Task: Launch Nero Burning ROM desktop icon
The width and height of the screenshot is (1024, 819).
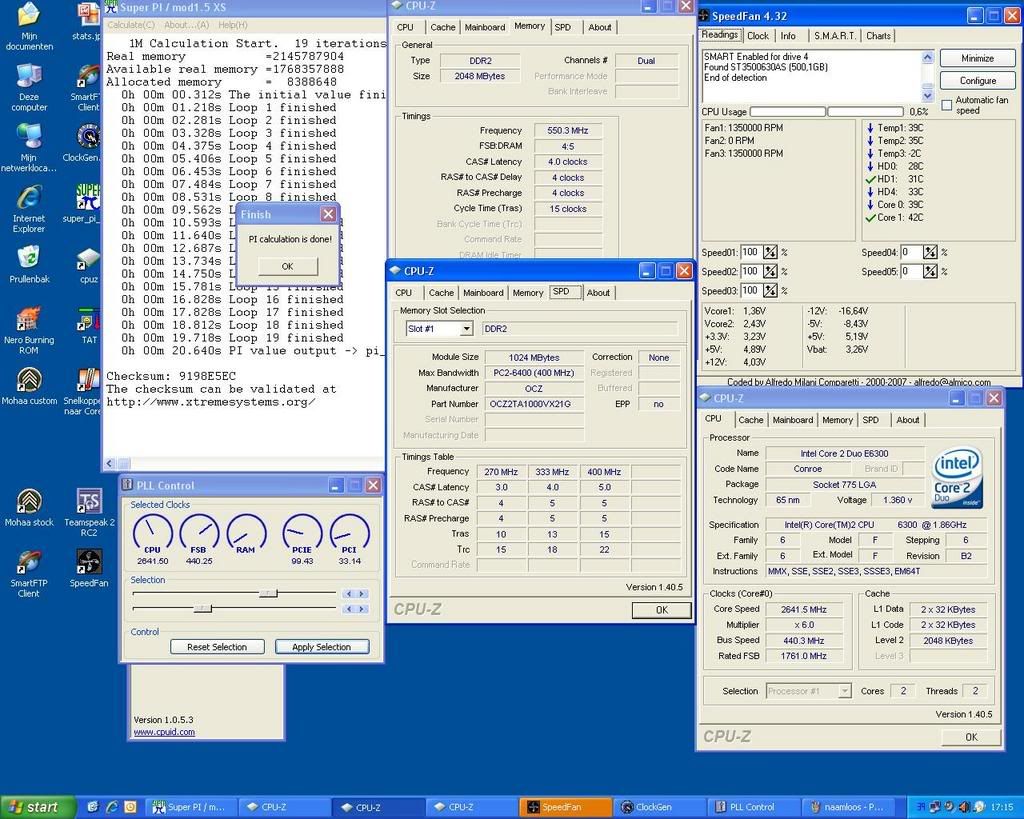Action: coord(29,331)
